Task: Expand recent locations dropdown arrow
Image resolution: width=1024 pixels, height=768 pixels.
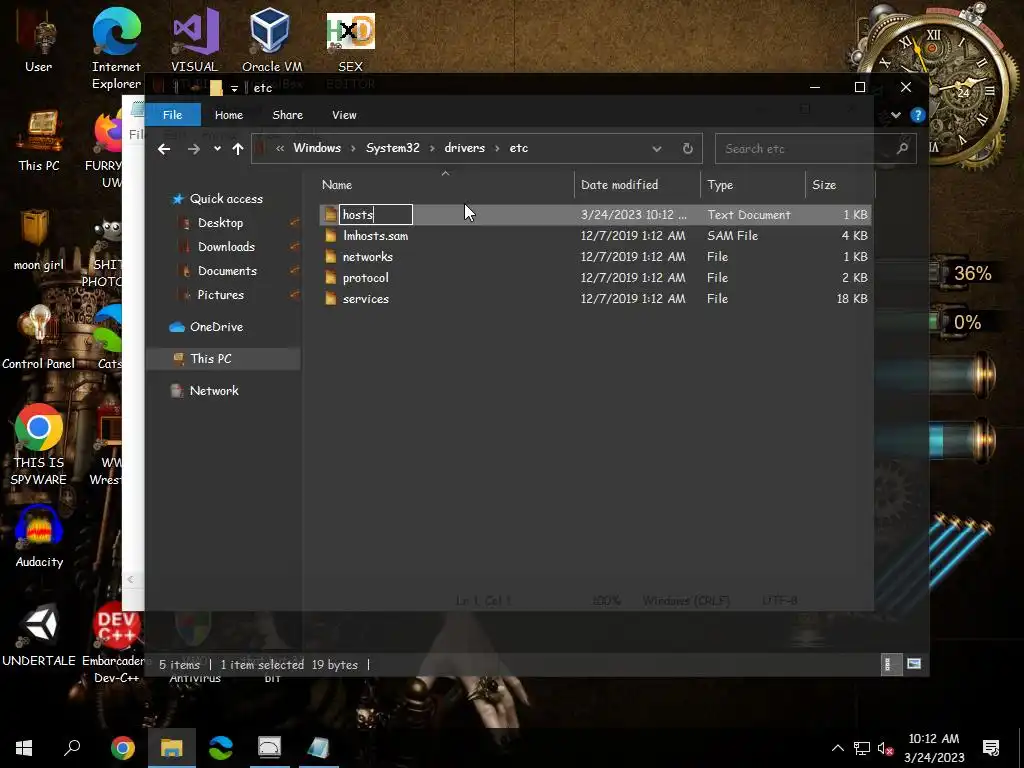Action: [x=217, y=149]
